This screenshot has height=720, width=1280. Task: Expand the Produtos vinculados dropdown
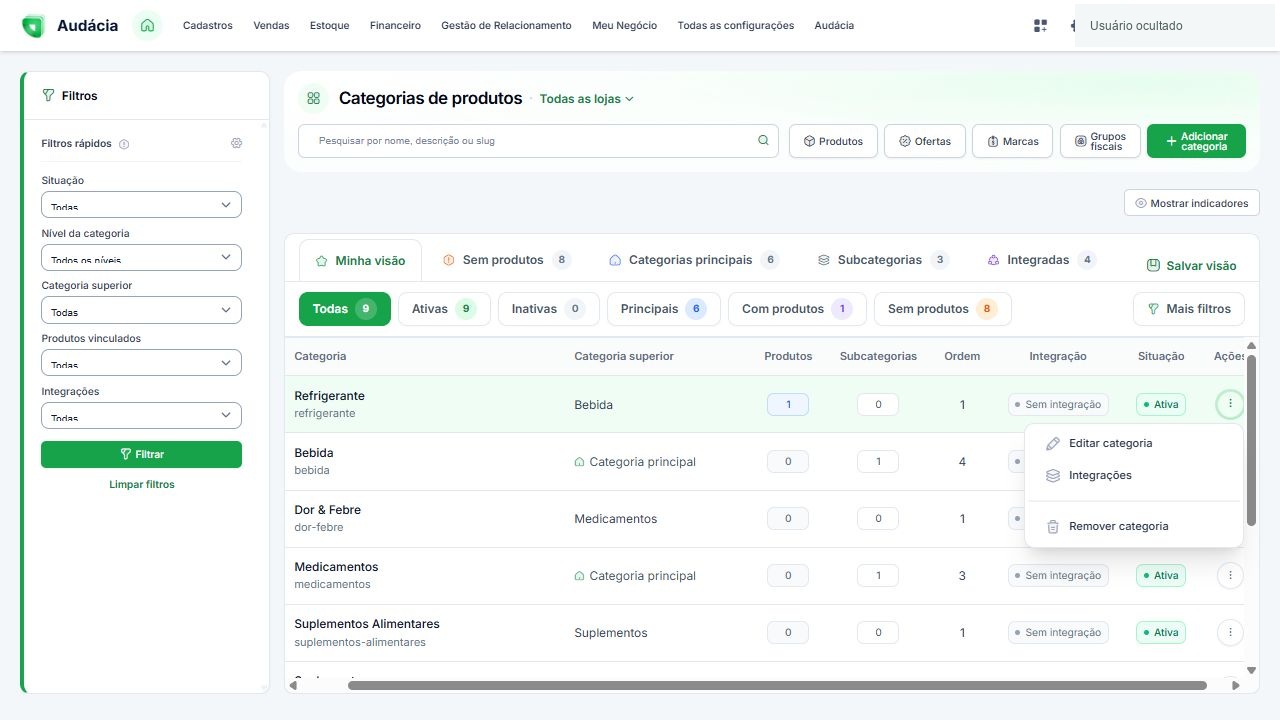(141, 363)
